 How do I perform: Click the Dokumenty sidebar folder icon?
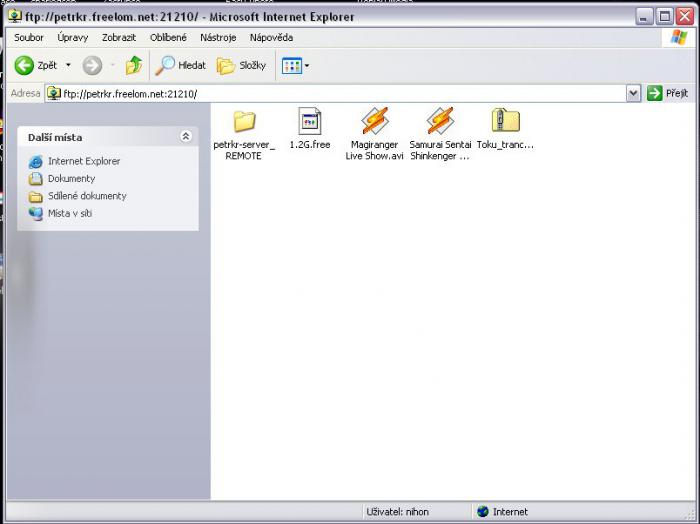tap(36, 179)
